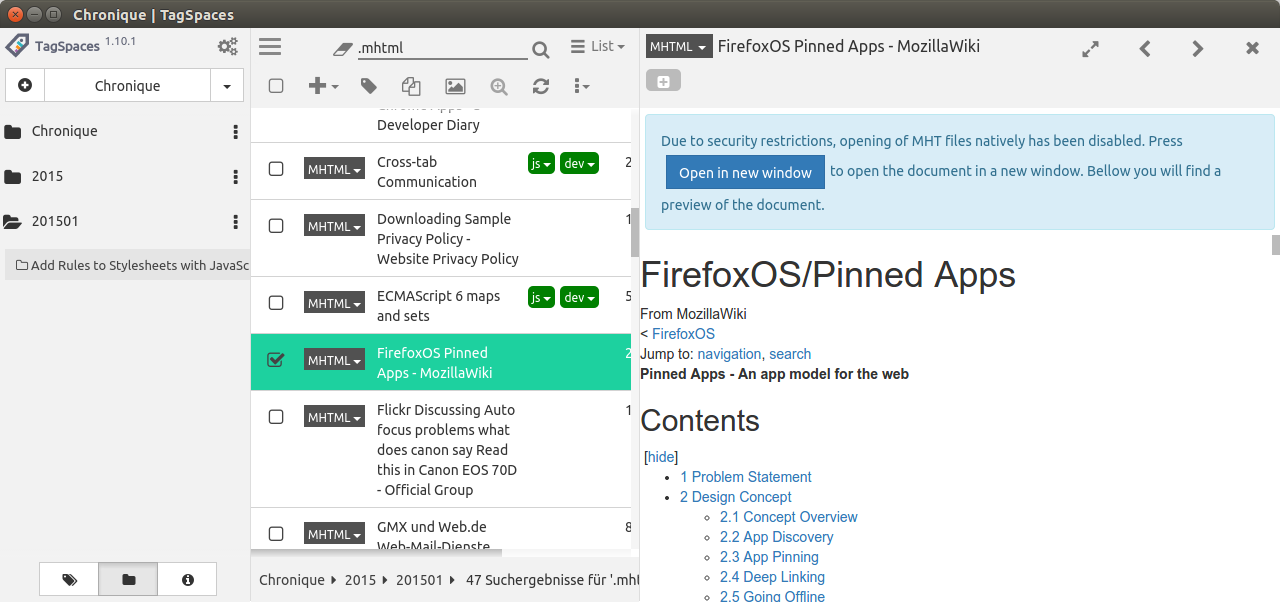Open location dropdown arrow beside Chronique
Image resolution: width=1280 pixels, height=602 pixels.
tap(227, 86)
